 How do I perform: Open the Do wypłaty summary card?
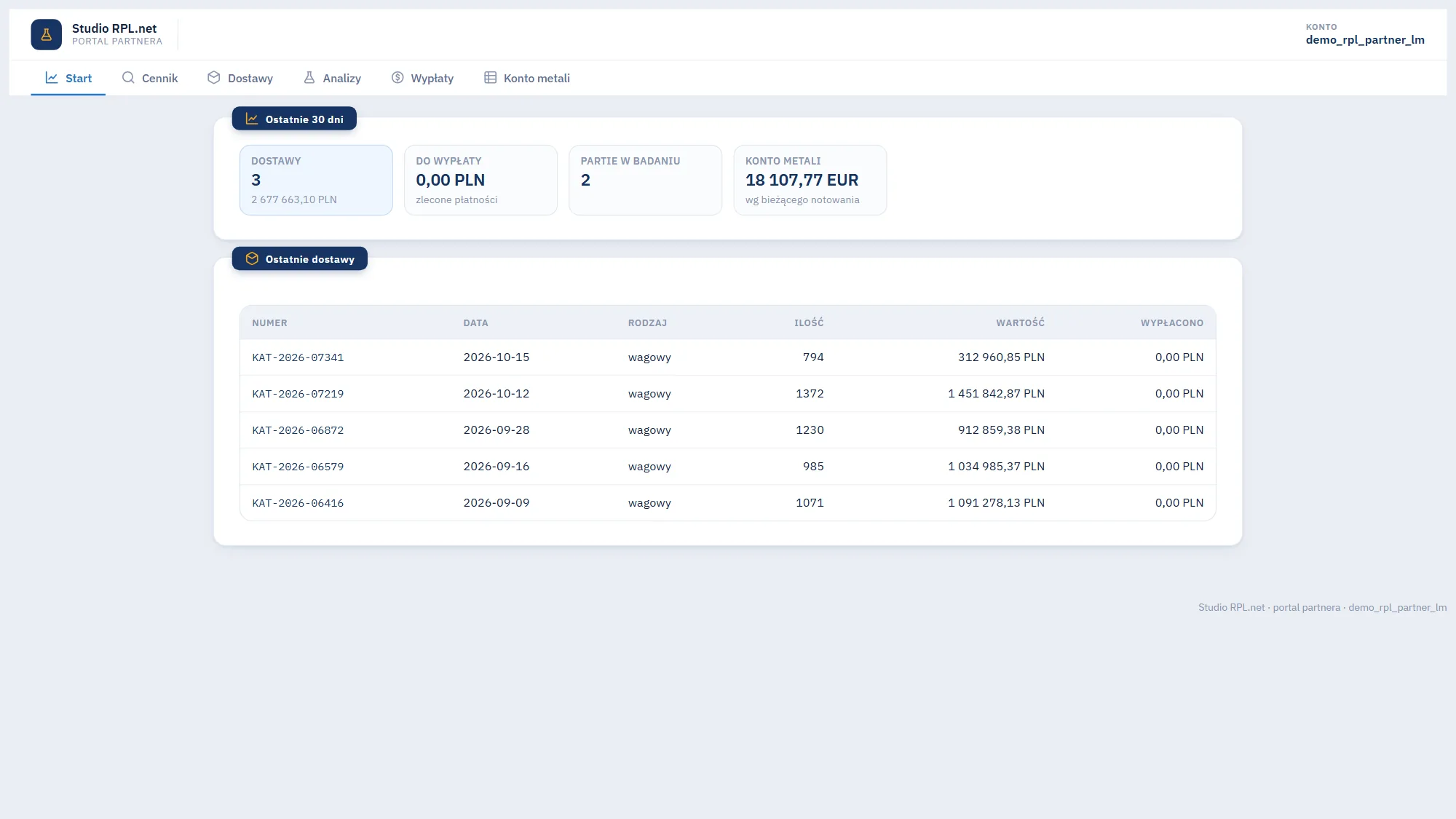click(480, 180)
